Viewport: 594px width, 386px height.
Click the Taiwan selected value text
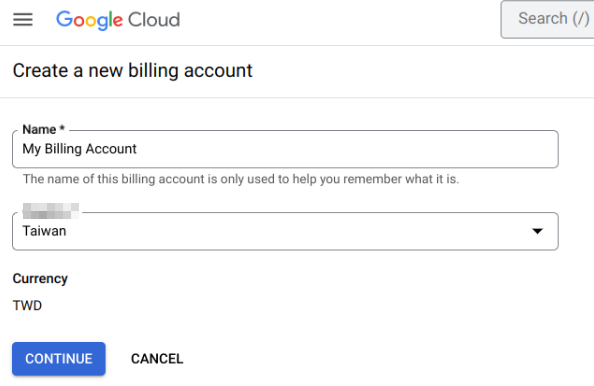[44, 231]
